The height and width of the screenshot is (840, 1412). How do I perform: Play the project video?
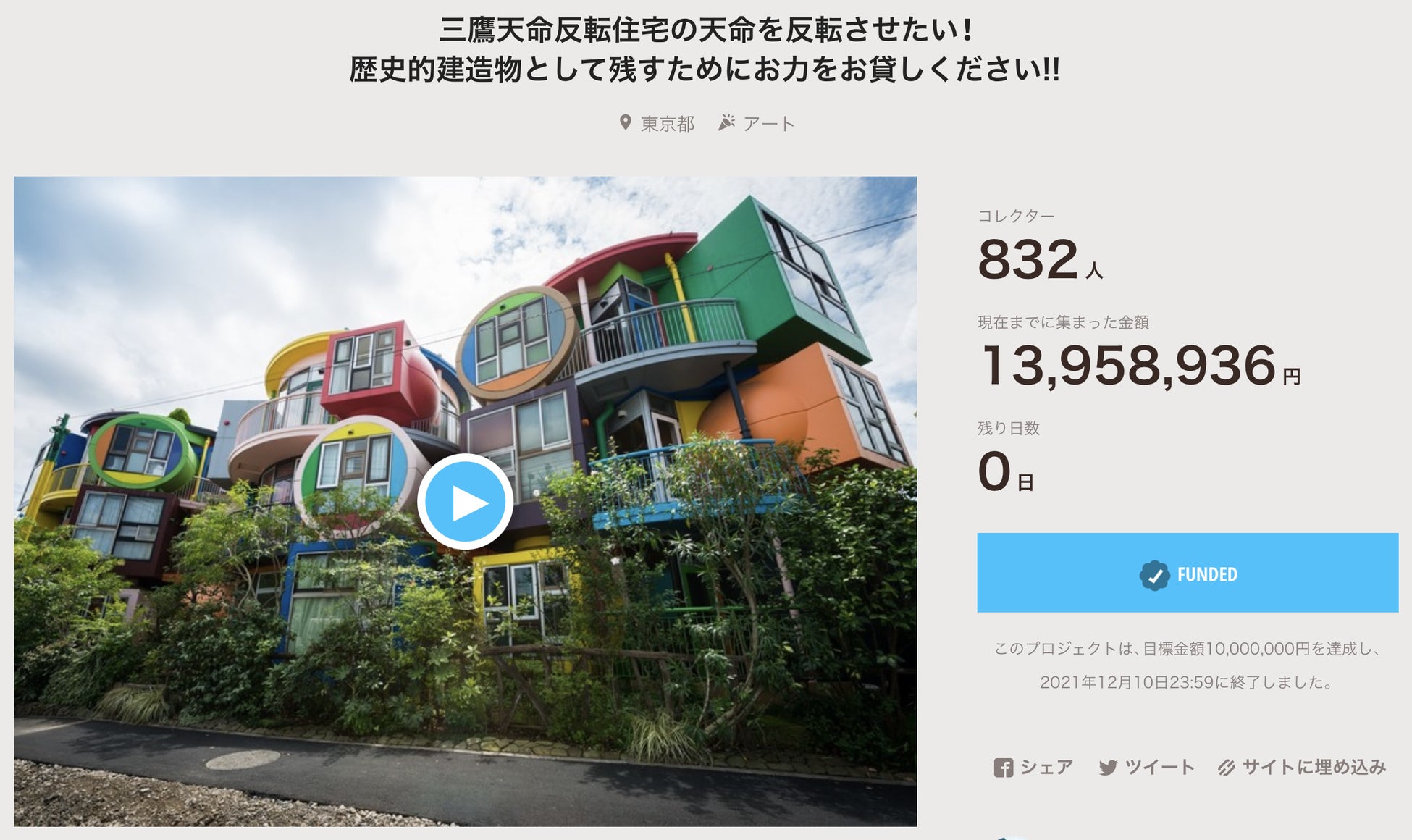click(465, 502)
